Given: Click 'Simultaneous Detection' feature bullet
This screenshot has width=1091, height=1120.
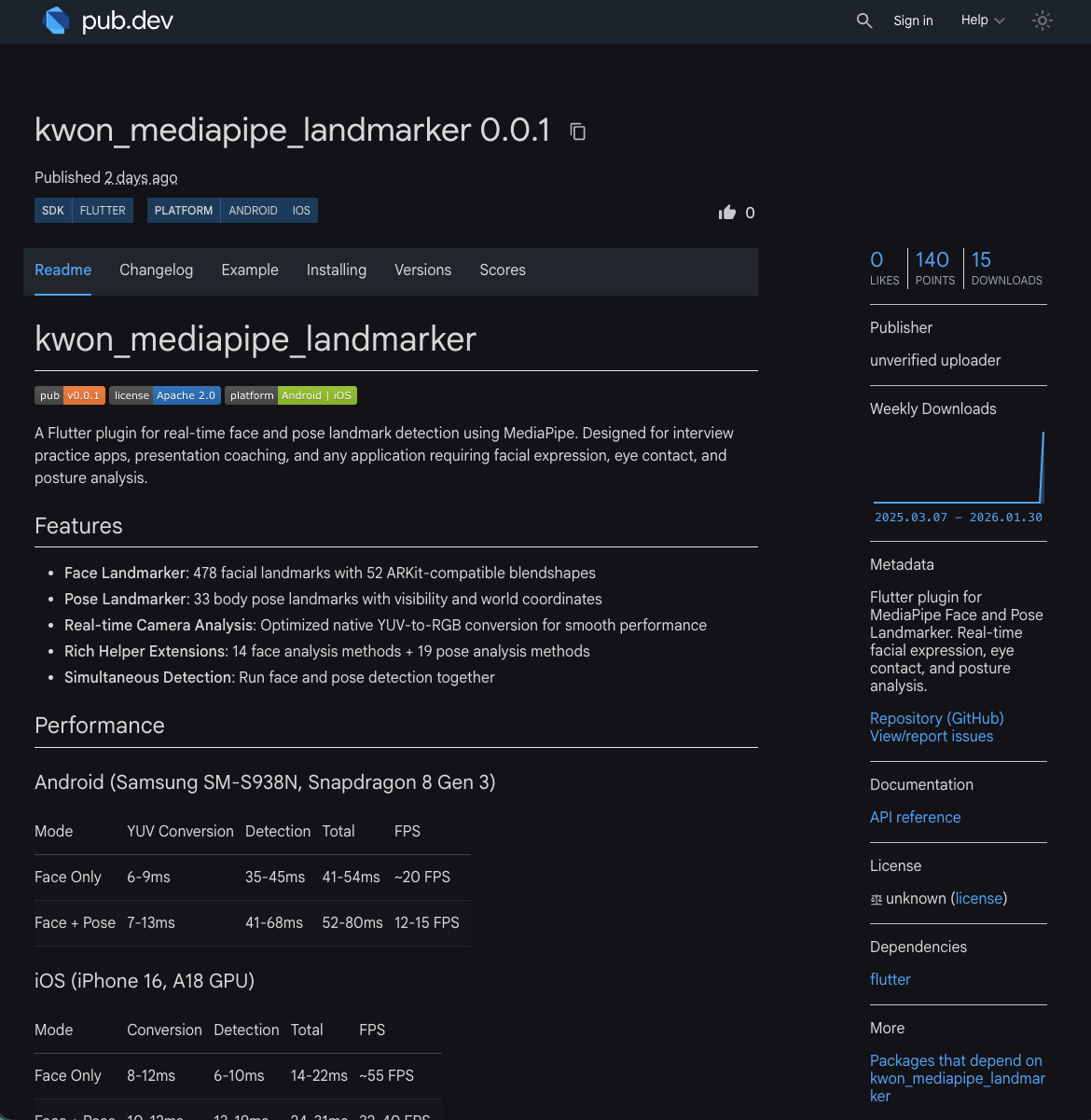Looking at the screenshot, I should tap(148, 677).
